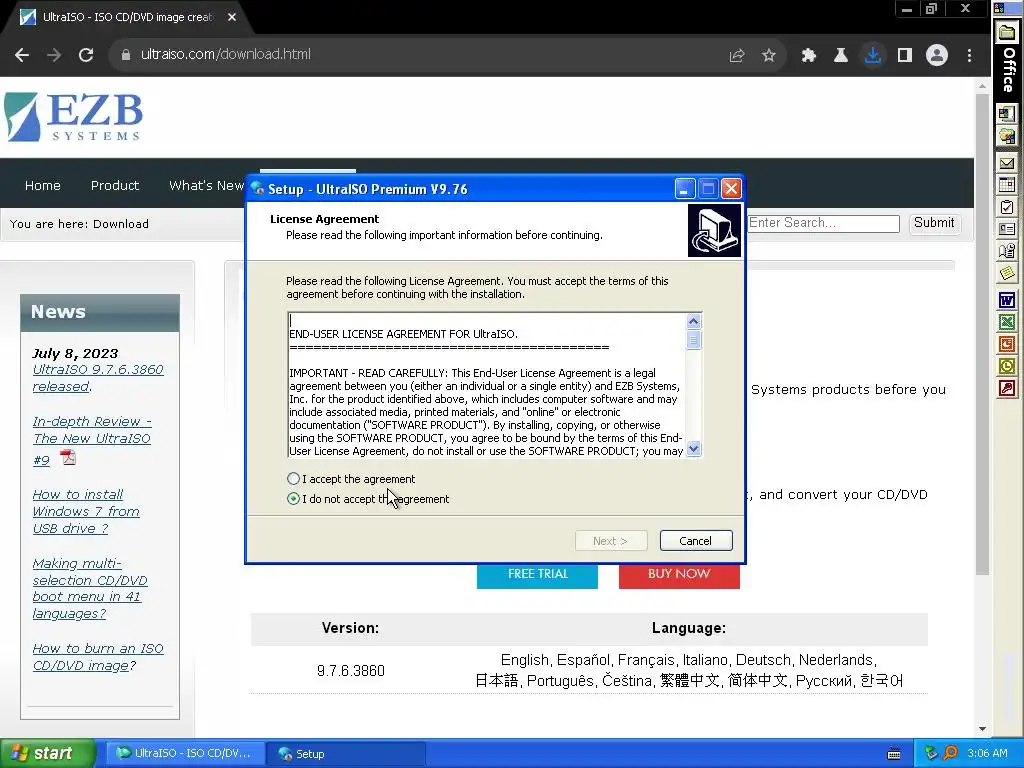The height and width of the screenshot is (768, 1024).
Task: Click New Note sticky icon in Office bar
Action: click(x=1006, y=273)
